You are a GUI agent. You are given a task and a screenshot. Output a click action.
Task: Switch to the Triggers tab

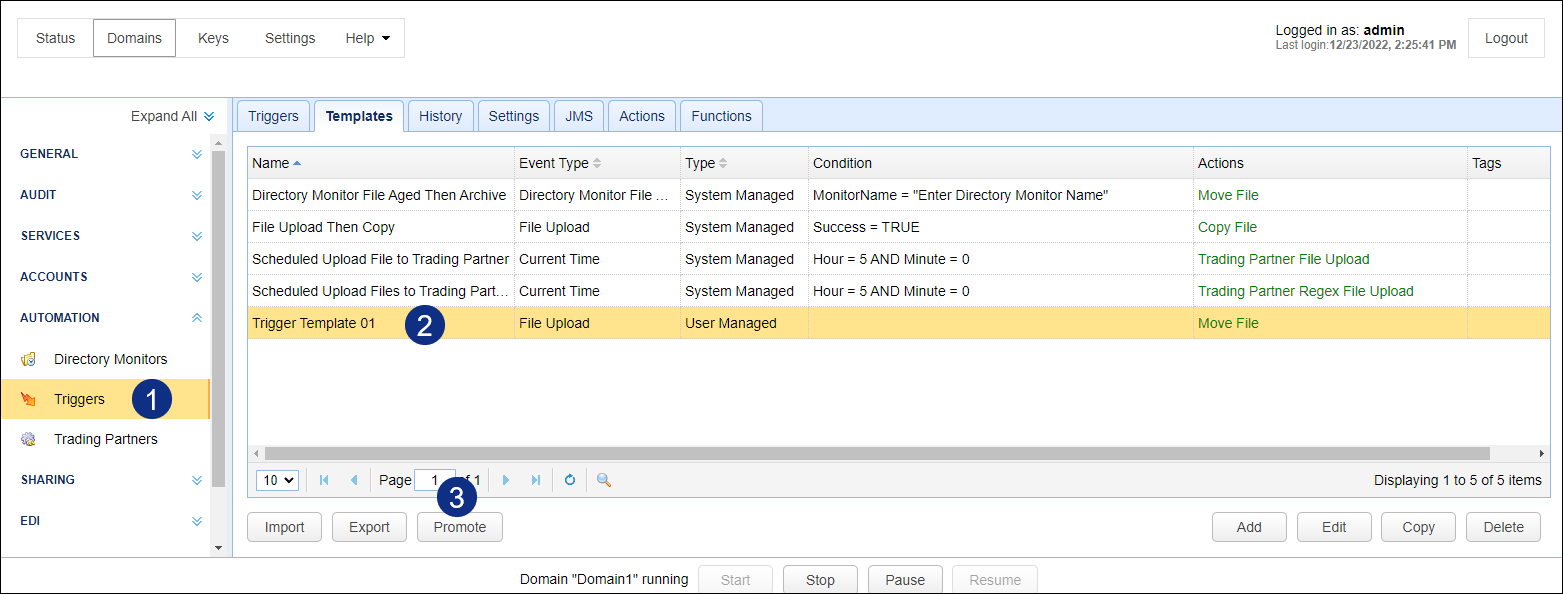pos(274,116)
